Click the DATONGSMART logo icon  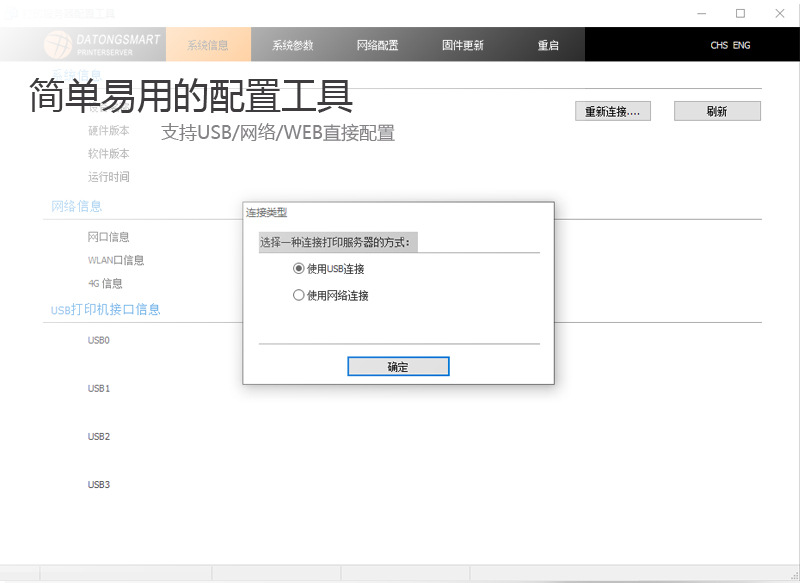[60, 45]
